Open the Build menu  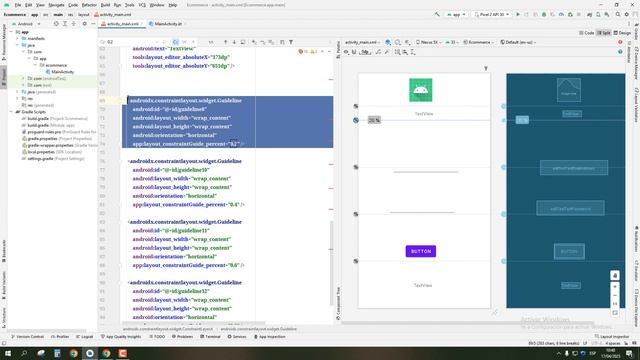[105, 5]
